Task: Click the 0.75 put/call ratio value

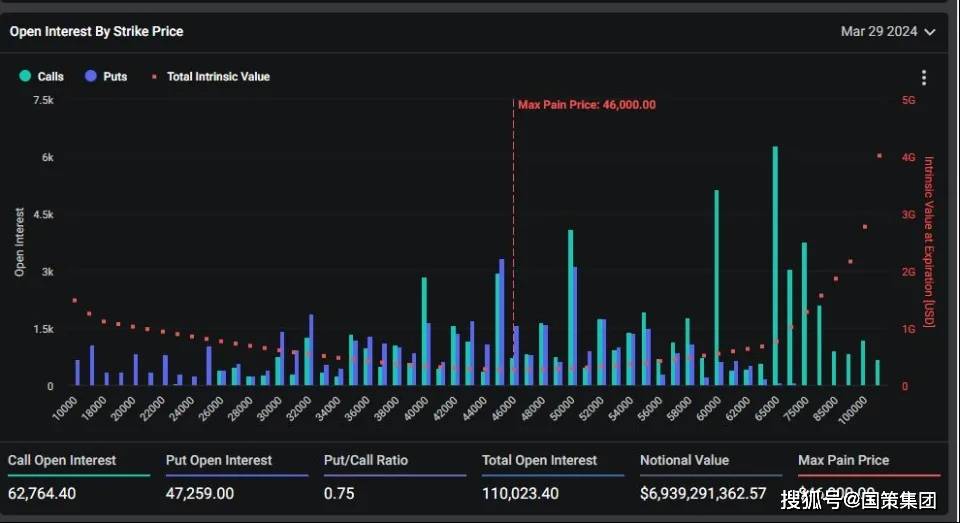Action: [339, 494]
